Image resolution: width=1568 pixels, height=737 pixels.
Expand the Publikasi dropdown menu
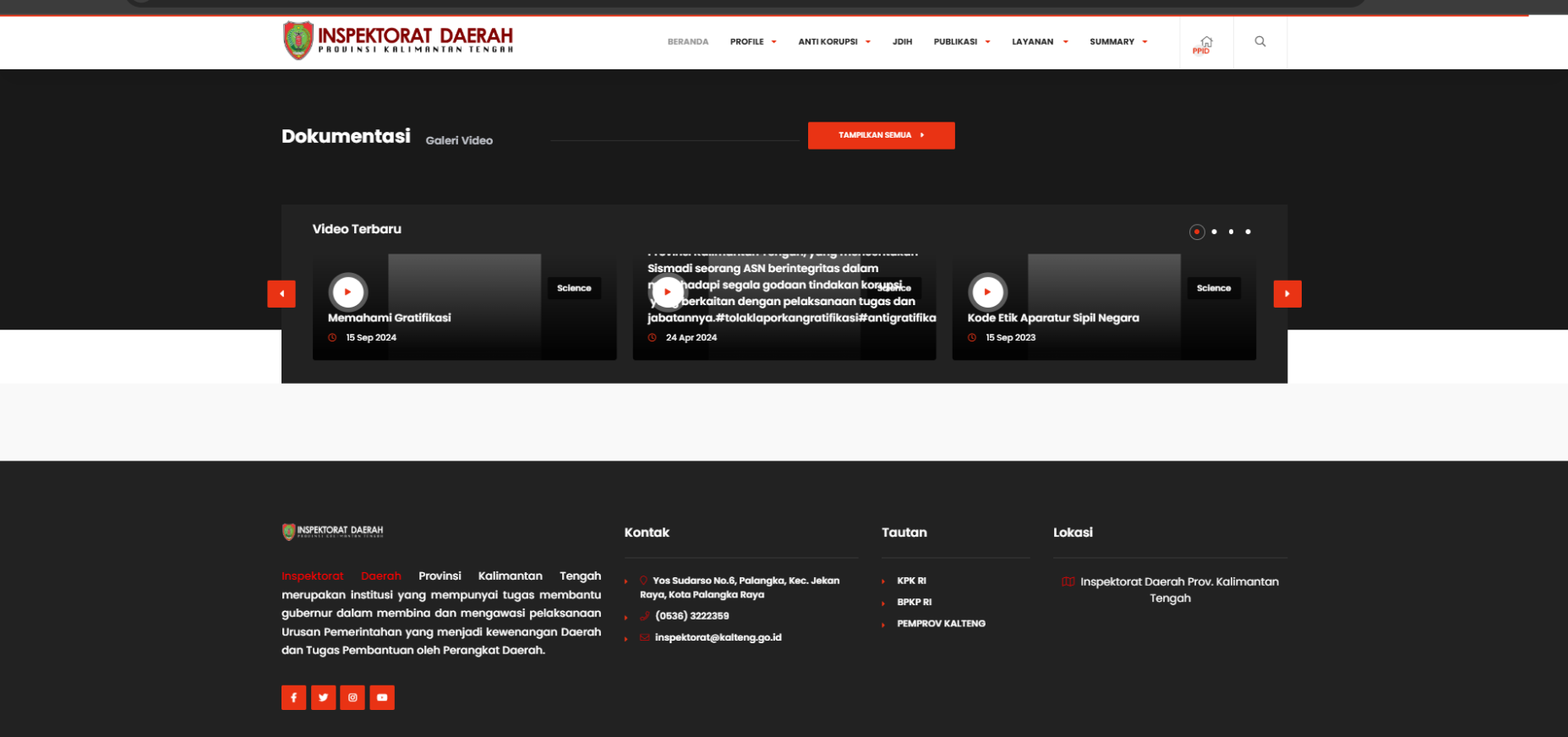961,41
